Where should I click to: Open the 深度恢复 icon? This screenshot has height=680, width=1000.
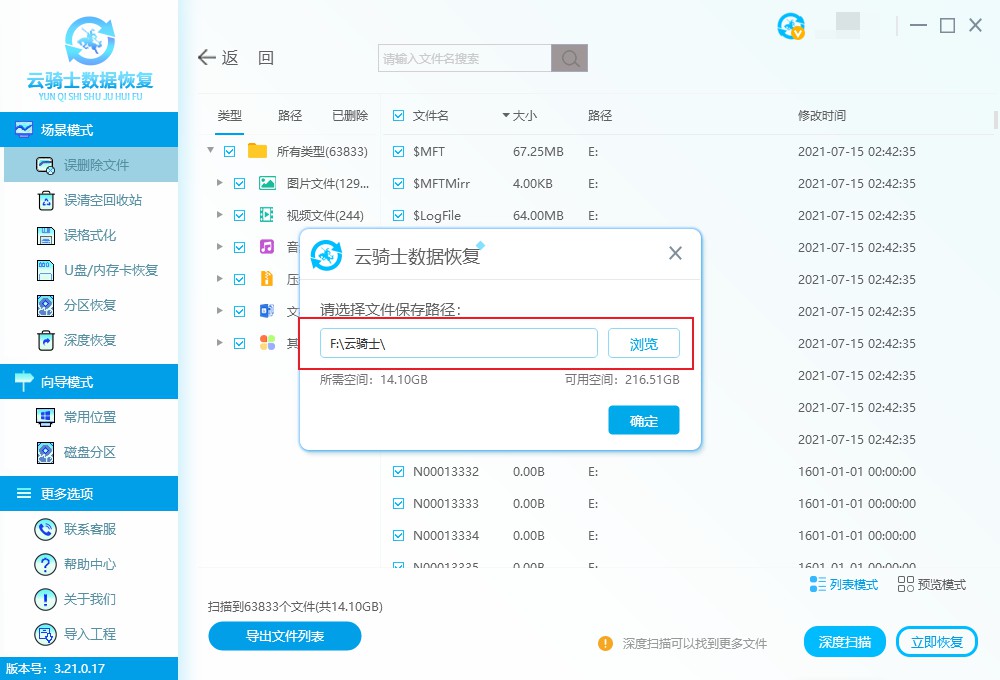(46, 341)
